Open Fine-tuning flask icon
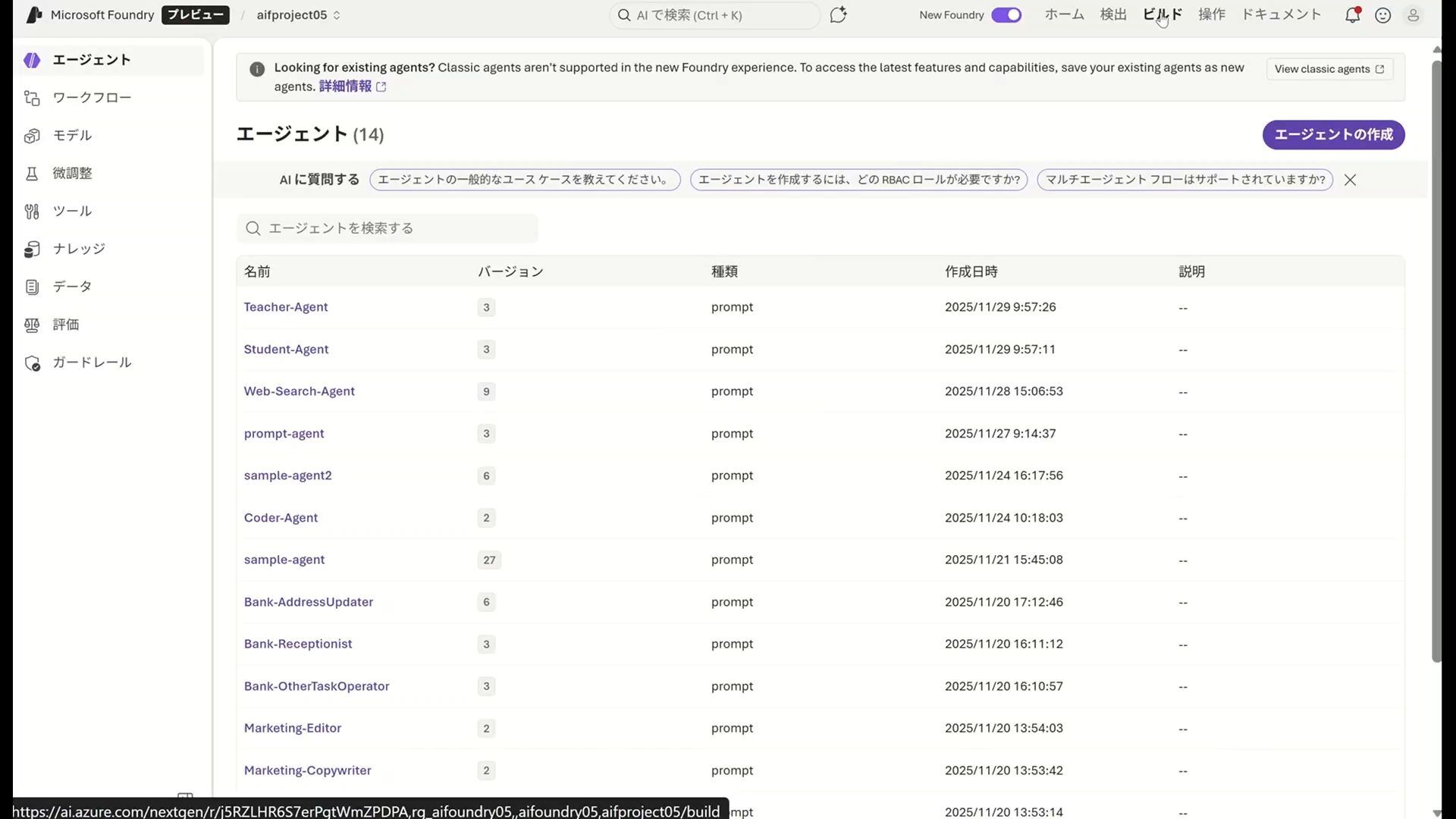Viewport: 1456px width, 819px height. coord(32,174)
